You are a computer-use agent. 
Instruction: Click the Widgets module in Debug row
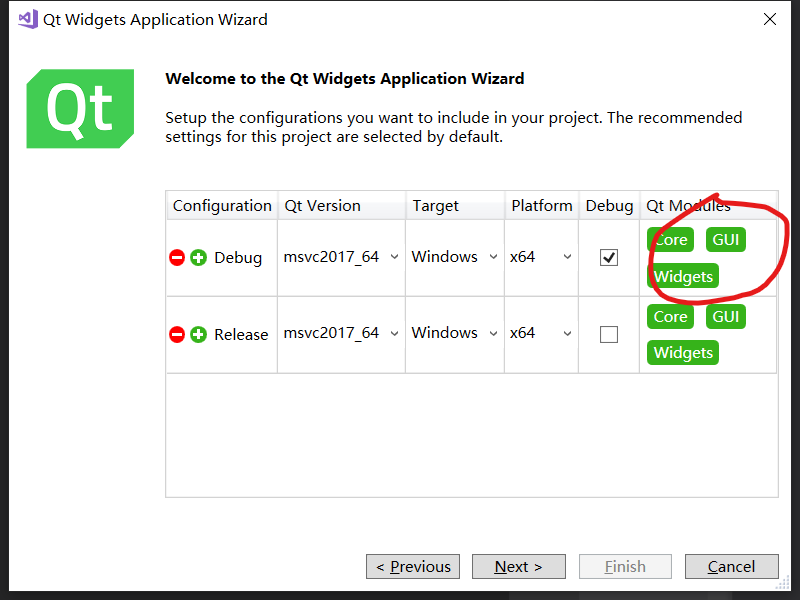[x=683, y=276]
